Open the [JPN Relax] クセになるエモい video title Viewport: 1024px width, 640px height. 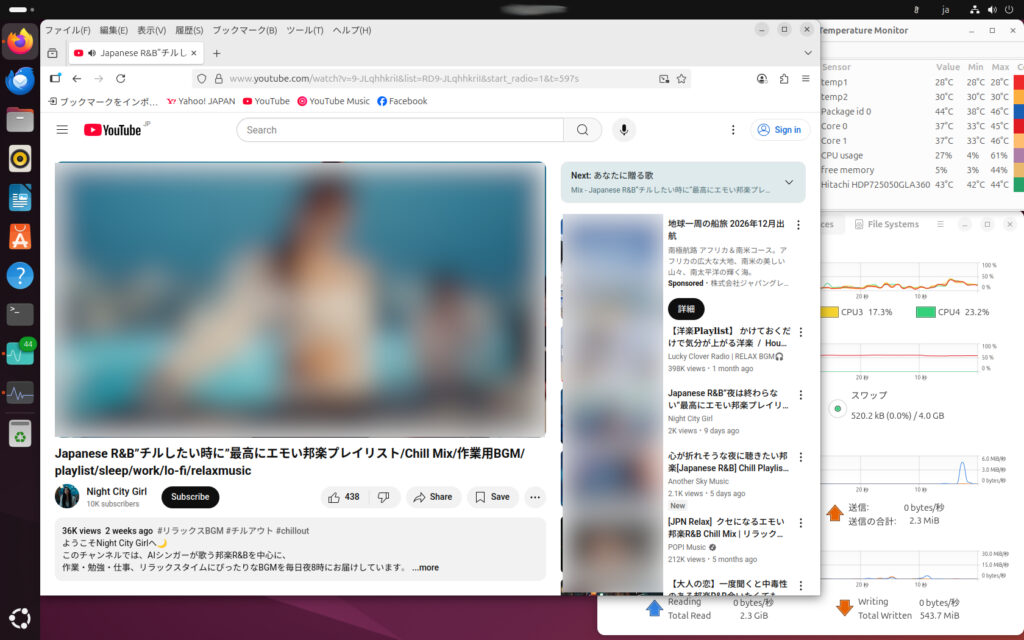point(726,528)
